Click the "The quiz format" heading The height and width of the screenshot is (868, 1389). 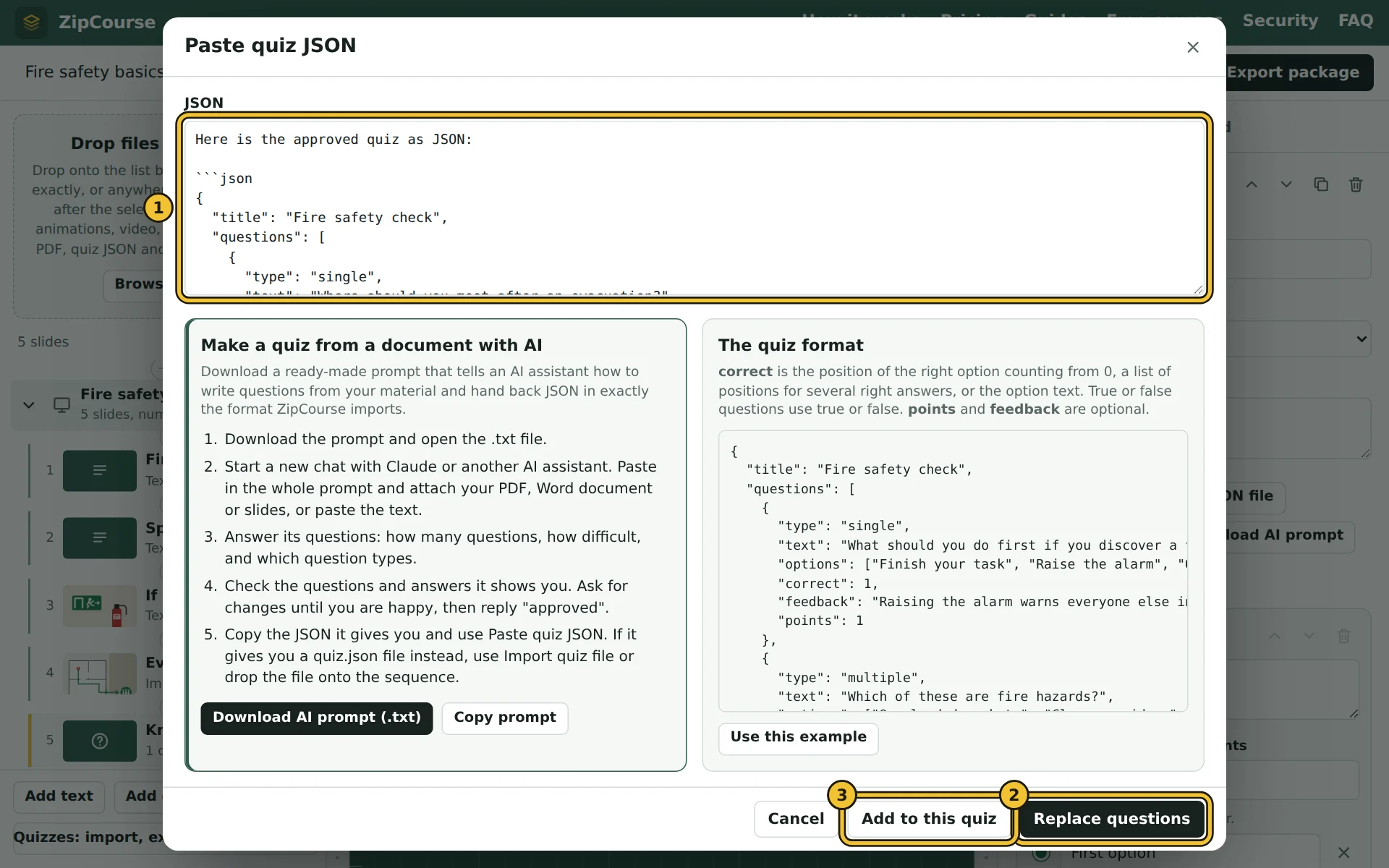click(x=791, y=345)
